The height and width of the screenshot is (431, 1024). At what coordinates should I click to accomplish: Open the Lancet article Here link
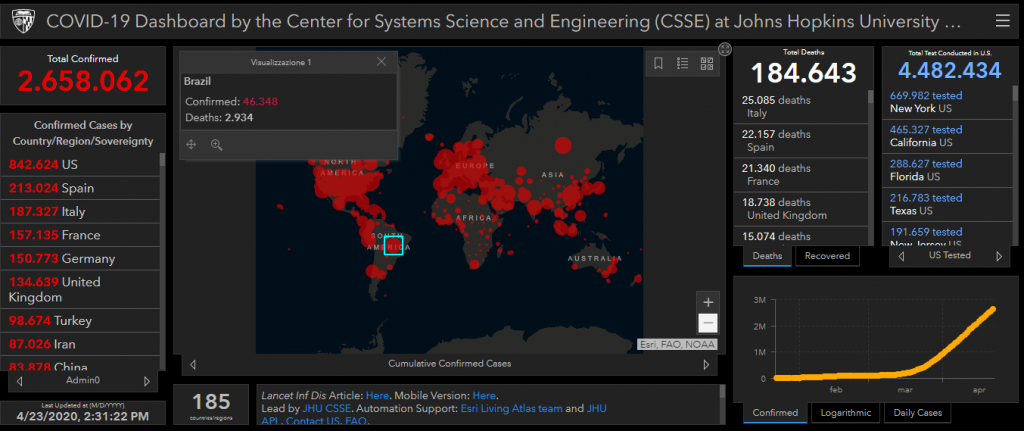click(x=377, y=396)
